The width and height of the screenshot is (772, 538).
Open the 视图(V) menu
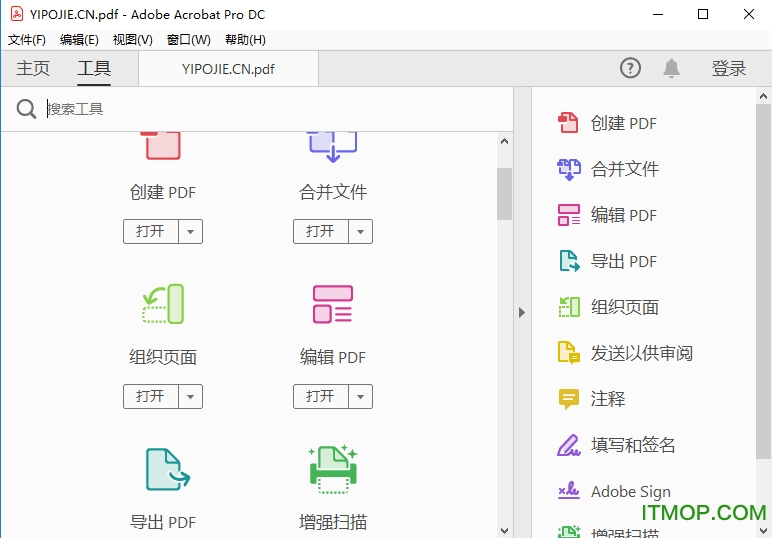[x=132, y=40]
